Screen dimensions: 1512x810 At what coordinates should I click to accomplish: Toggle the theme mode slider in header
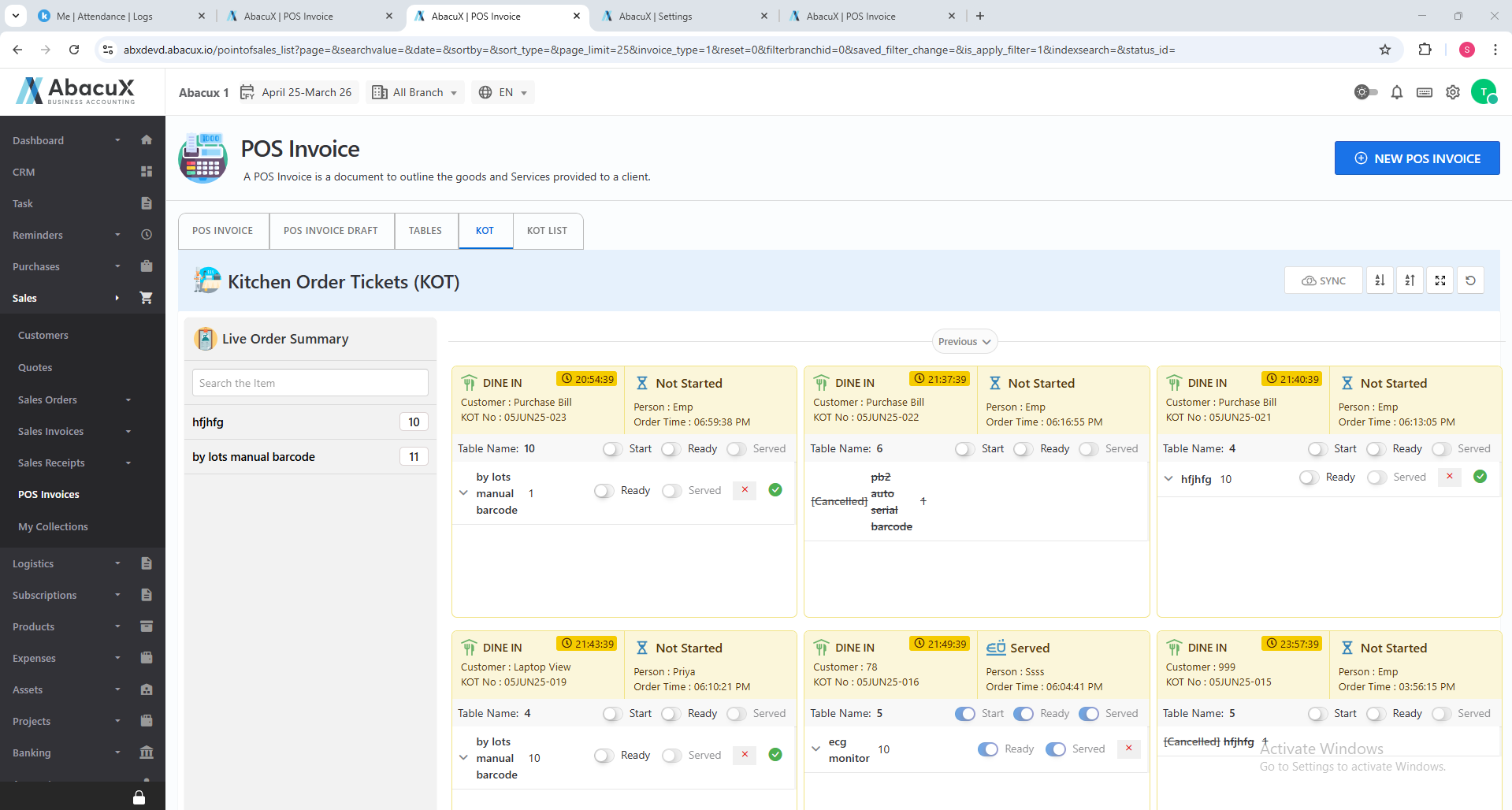pos(1365,92)
